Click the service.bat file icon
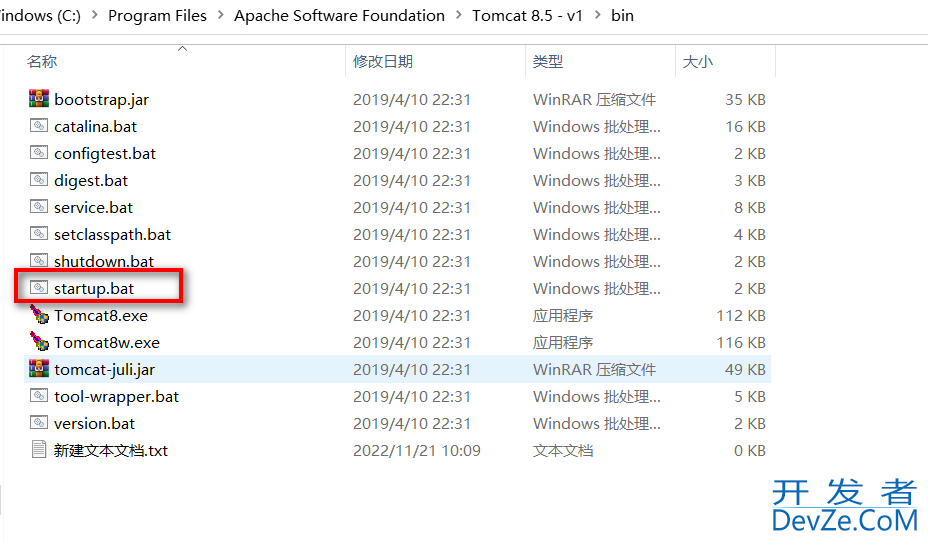 point(39,207)
